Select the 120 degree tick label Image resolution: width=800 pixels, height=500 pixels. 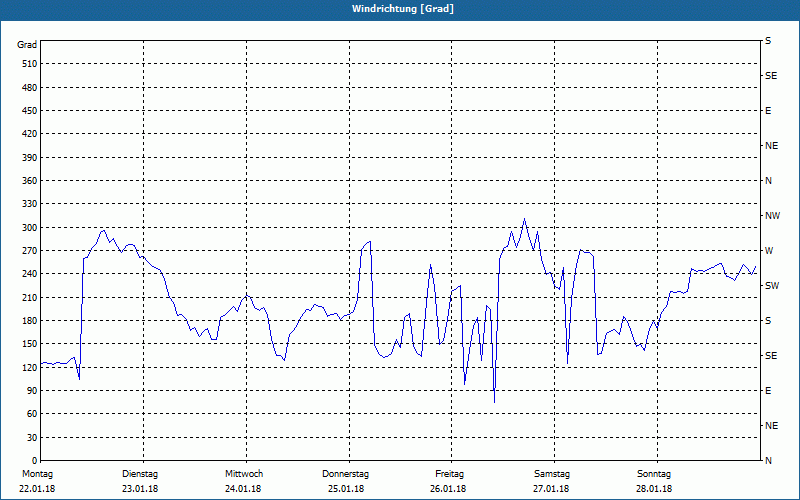30,367
